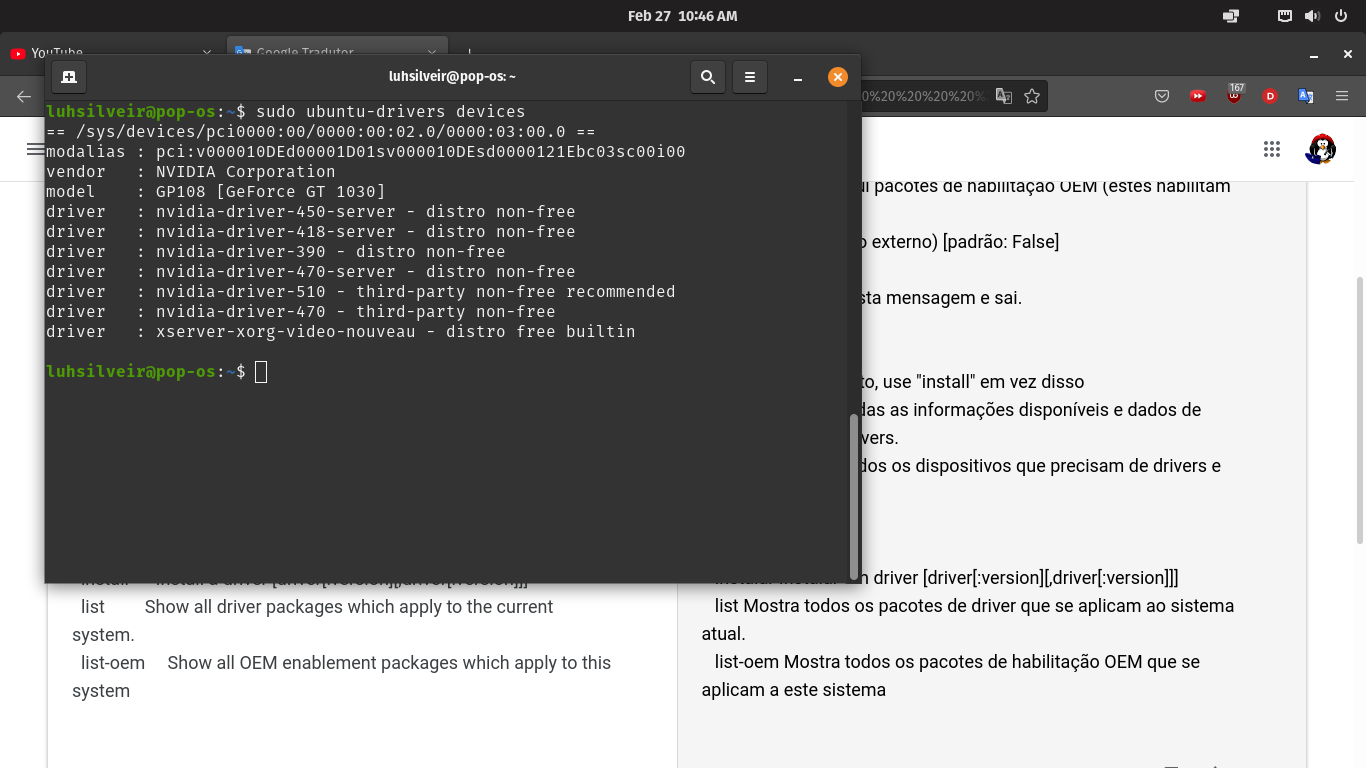Click the /sys/devices/pci0000 path line
Viewport: 1366px width, 768px height.
321,132
